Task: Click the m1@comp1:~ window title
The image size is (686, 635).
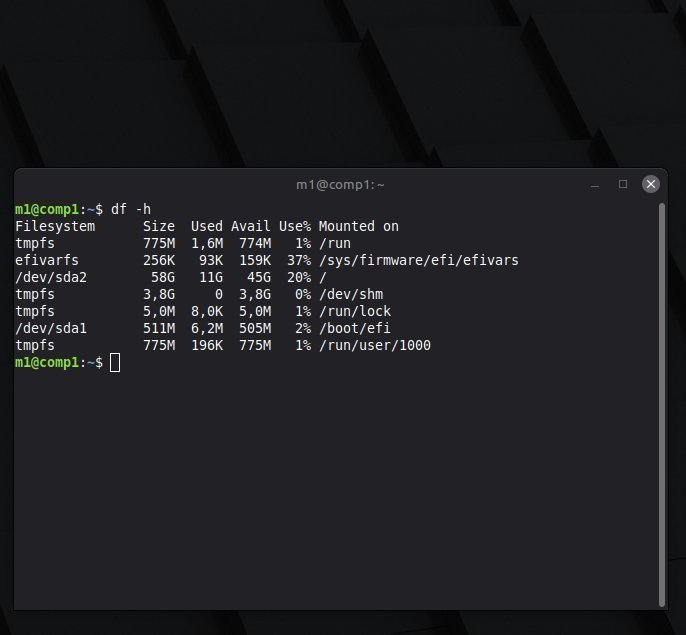Action: click(341, 185)
